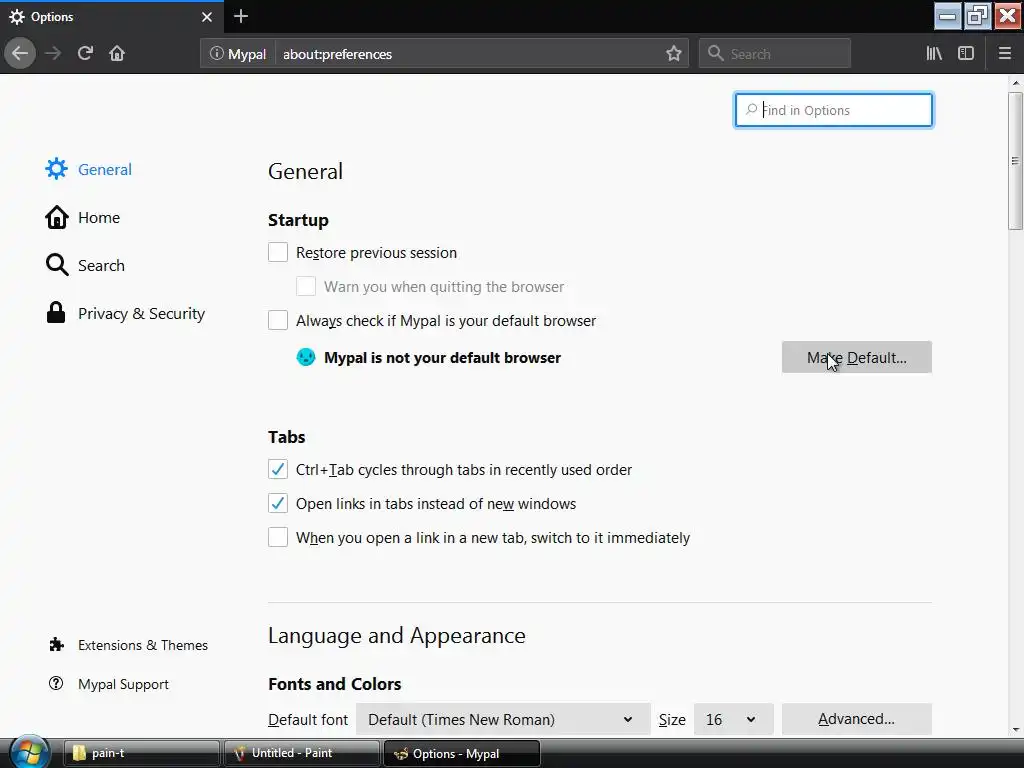Open a new tab with plus icon
This screenshot has height=768, width=1024.
pyautogui.click(x=241, y=16)
